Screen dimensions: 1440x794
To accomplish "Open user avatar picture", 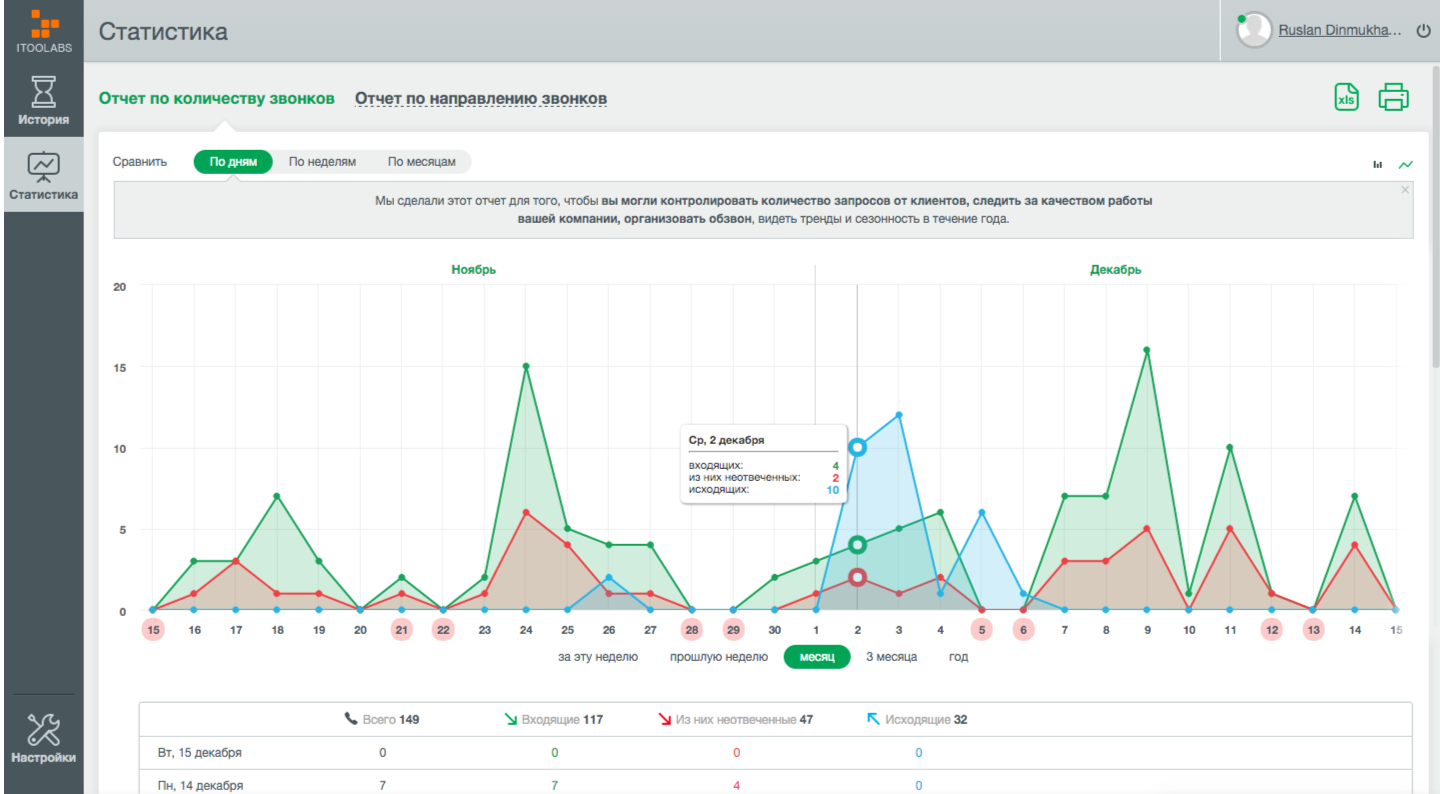I will [1254, 30].
